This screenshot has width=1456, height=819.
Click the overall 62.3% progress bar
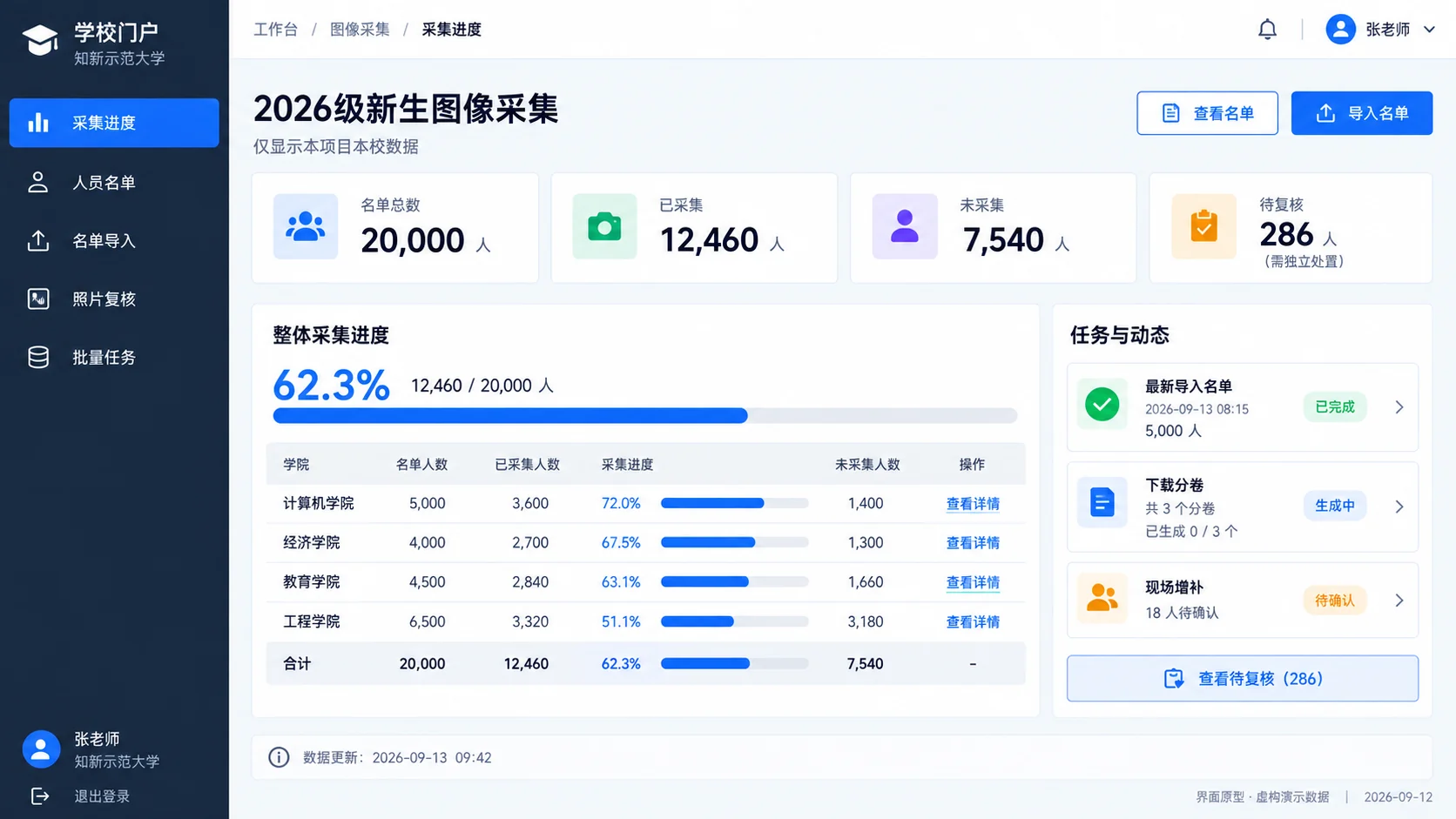coord(645,416)
